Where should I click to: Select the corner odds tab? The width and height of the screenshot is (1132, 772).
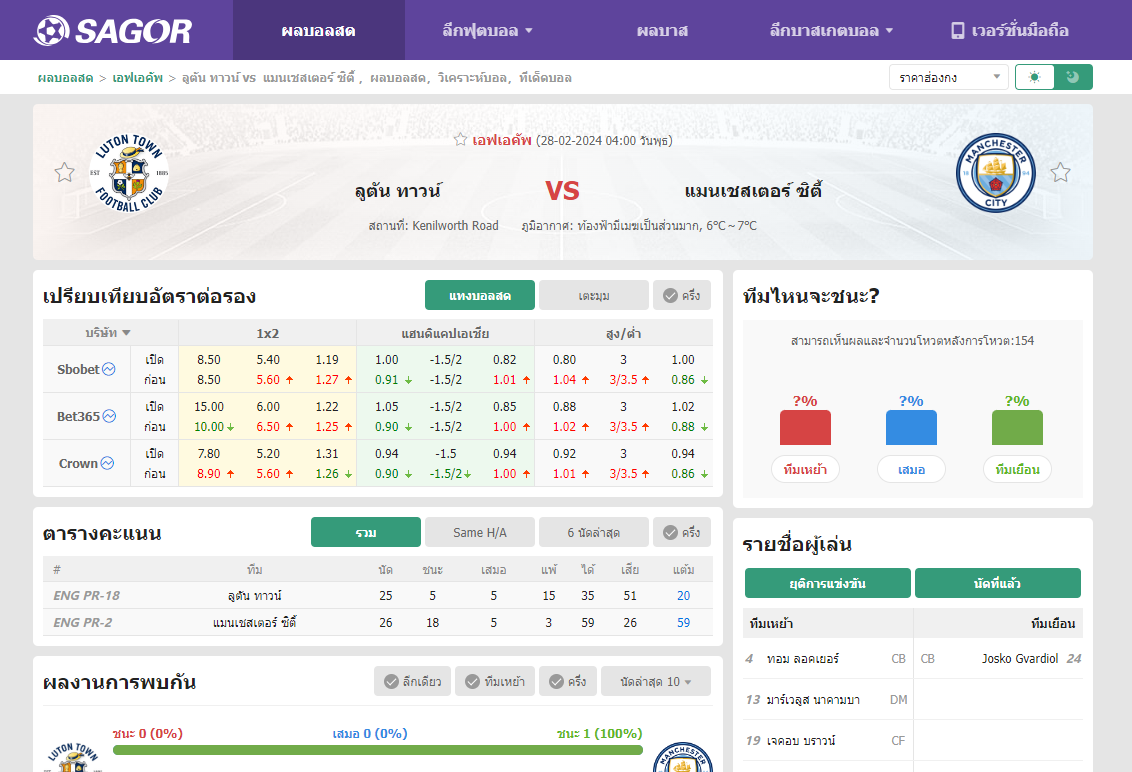pyautogui.click(x=593, y=295)
